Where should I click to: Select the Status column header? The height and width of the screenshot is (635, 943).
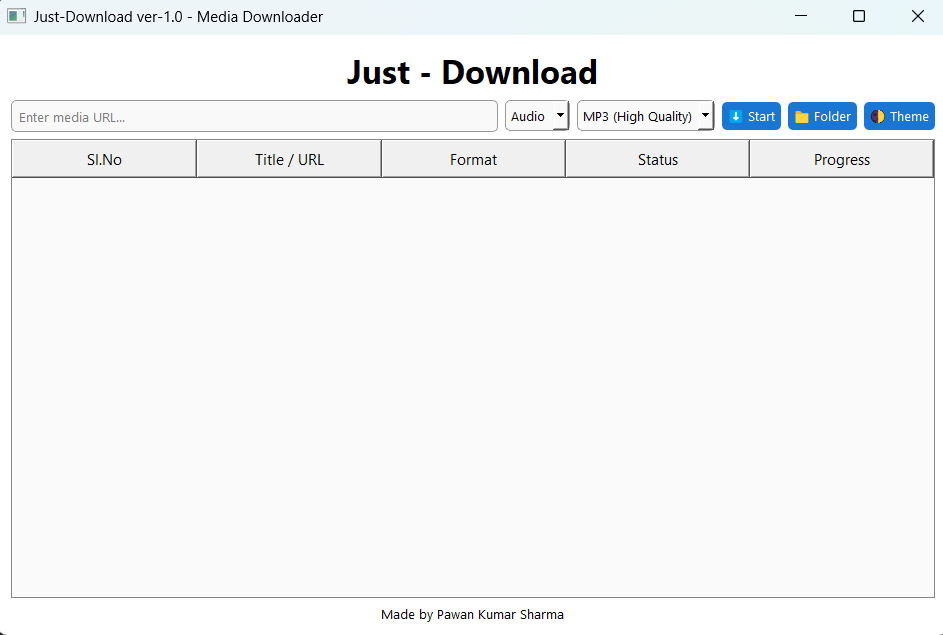coord(657,159)
